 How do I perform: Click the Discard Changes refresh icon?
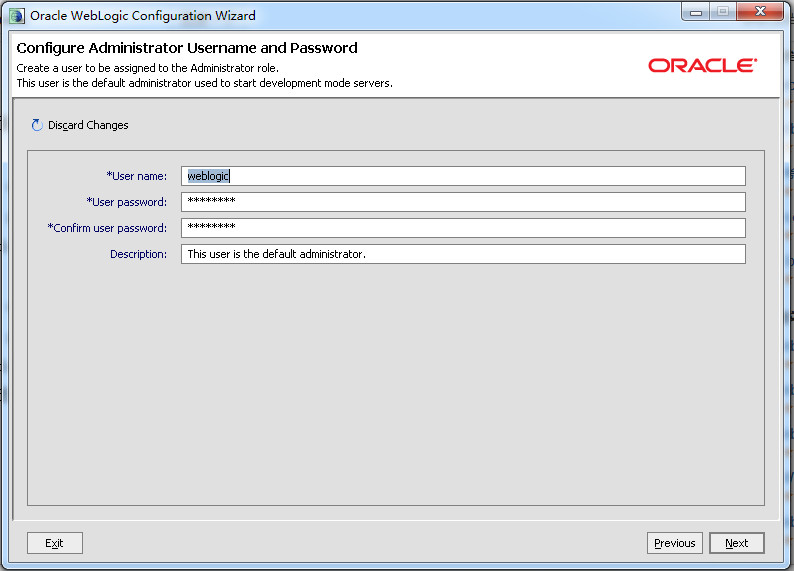coord(37,125)
